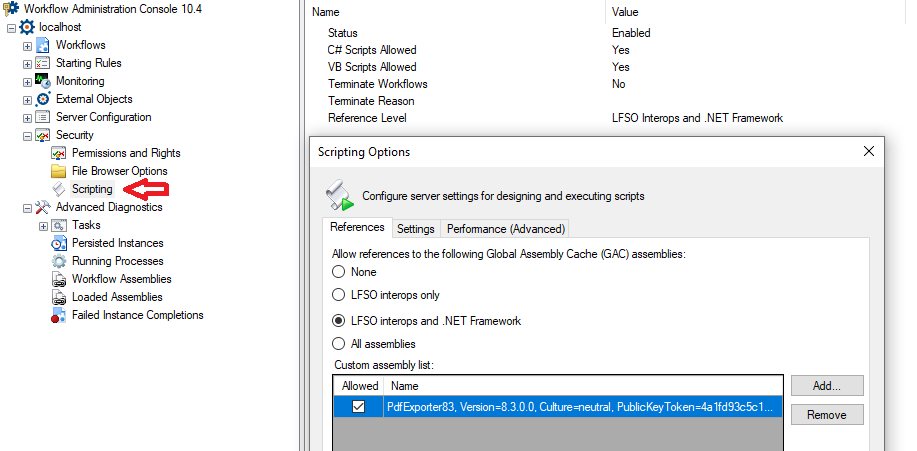Click the Workflows node icon
Viewport: 917px width, 451px height.
[x=43, y=45]
